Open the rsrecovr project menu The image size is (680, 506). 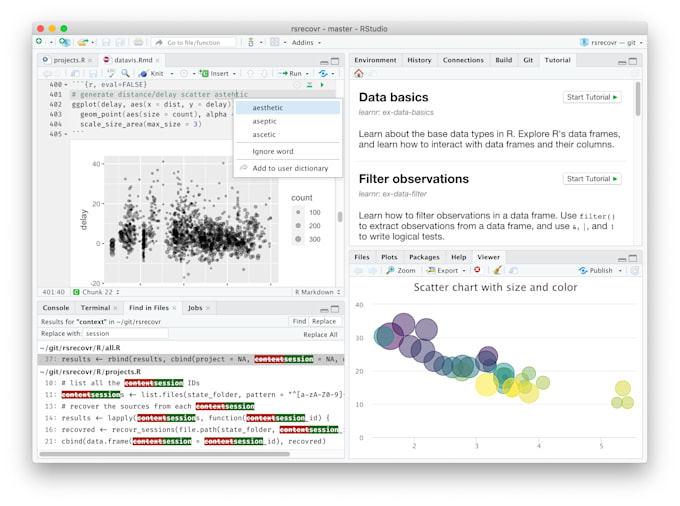click(x=612, y=42)
